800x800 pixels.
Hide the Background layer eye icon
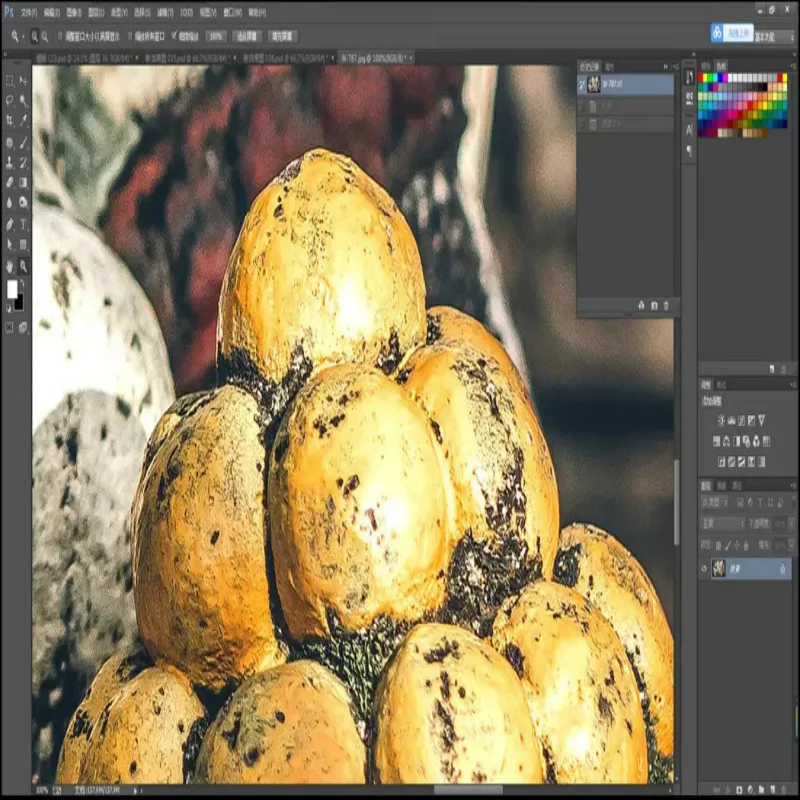[705, 568]
